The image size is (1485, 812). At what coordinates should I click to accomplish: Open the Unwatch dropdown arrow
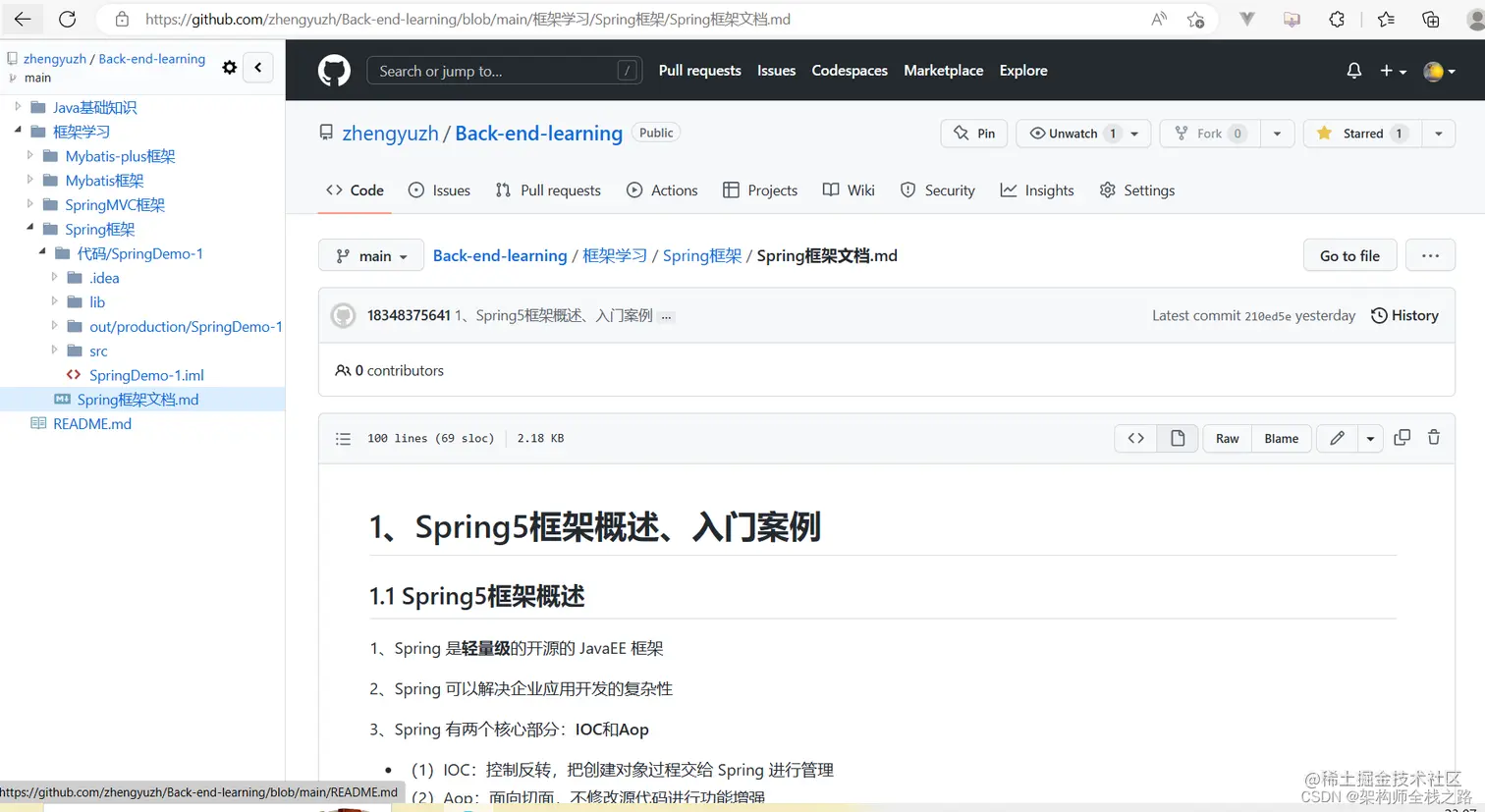[x=1136, y=134]
